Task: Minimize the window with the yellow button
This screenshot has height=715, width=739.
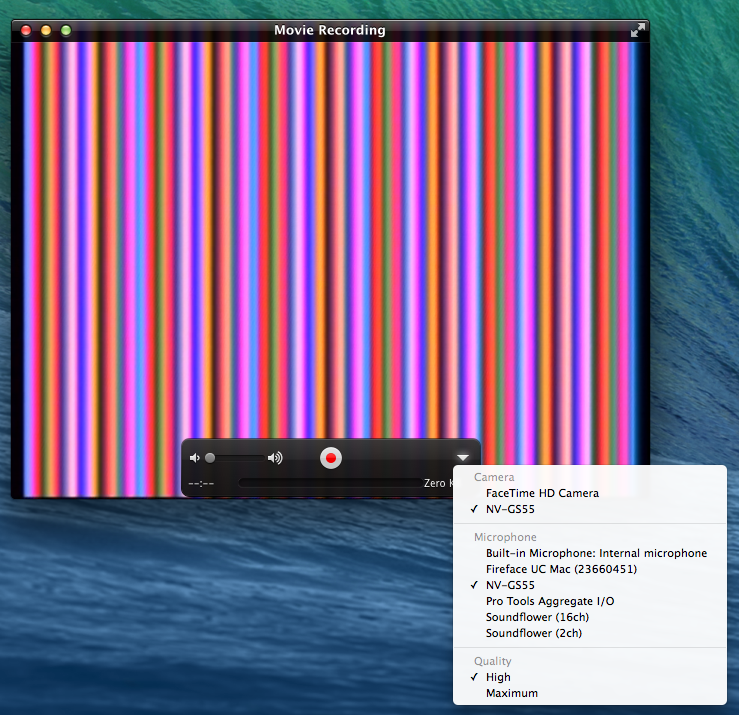Action: click(x=46, y=30)
